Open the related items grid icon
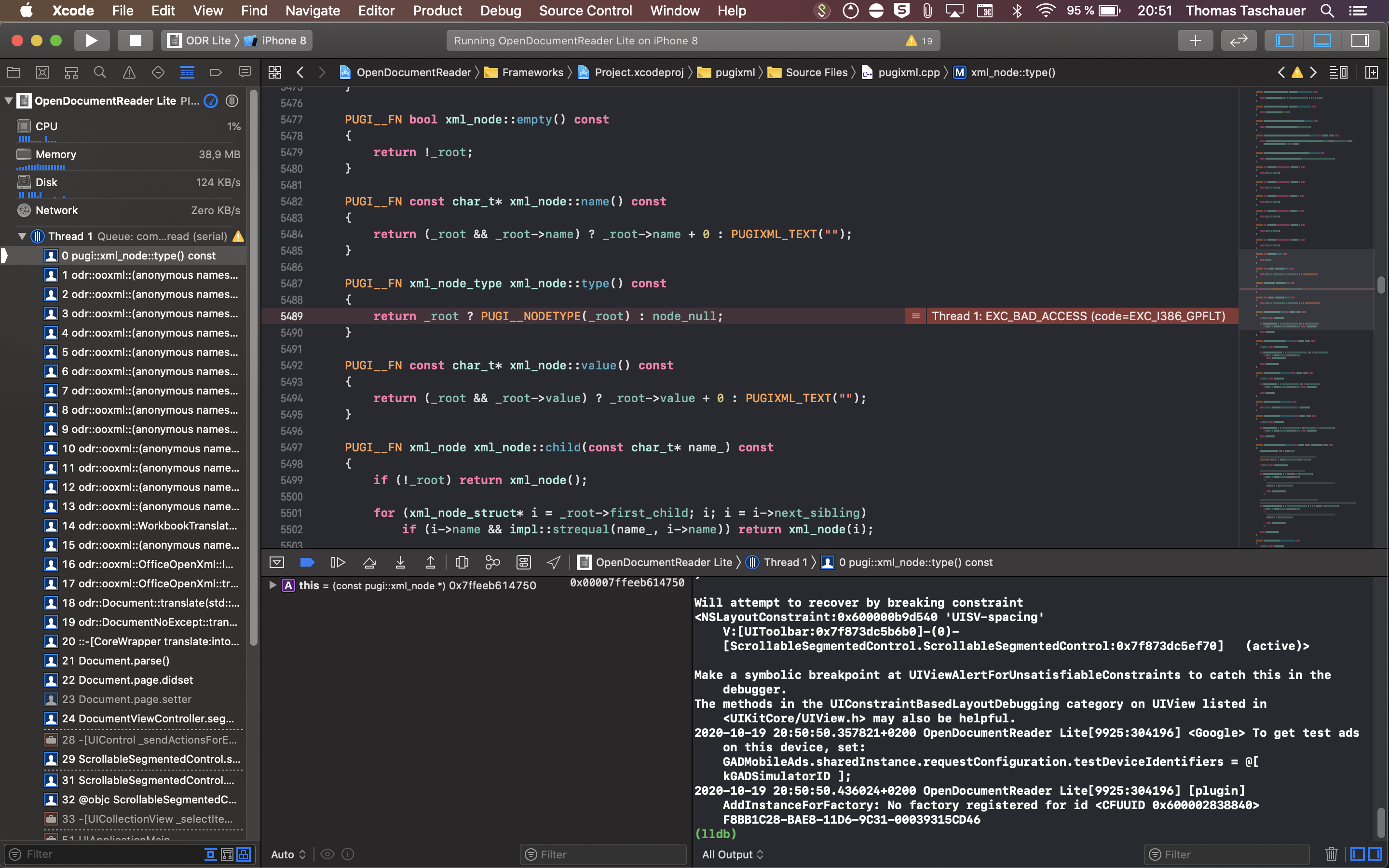This screenshot has width=1389, height=868. [x=275, y=72]
